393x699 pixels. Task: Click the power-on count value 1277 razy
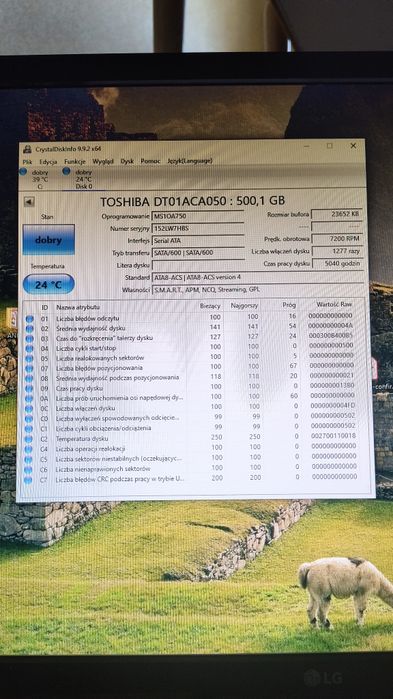coord(337,251)
